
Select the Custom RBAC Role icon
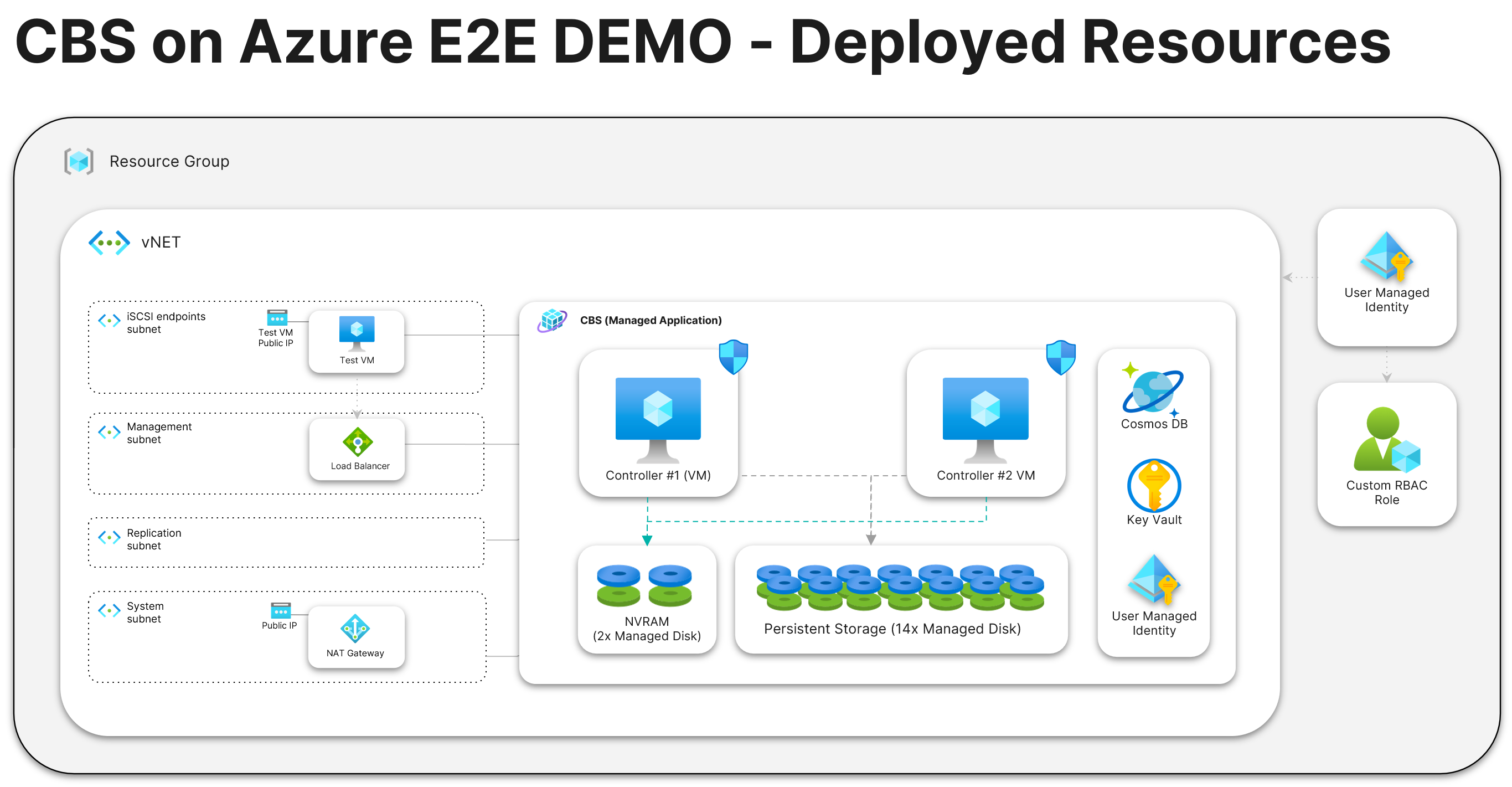(1386, 440)
